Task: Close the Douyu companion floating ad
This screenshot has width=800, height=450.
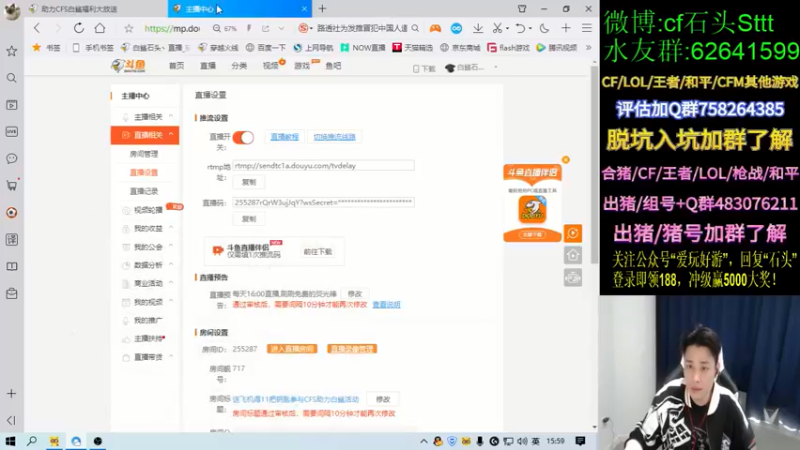Action: coord(565,160)
